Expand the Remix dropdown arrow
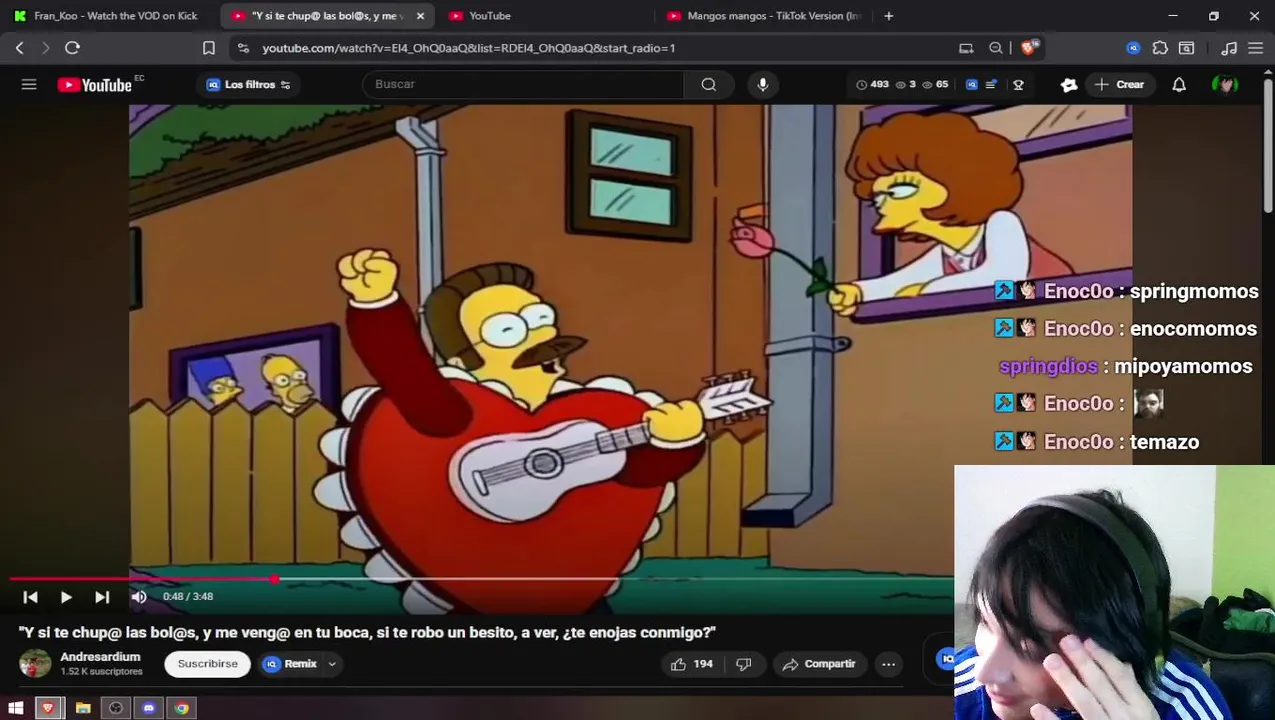 pos(332,664)
